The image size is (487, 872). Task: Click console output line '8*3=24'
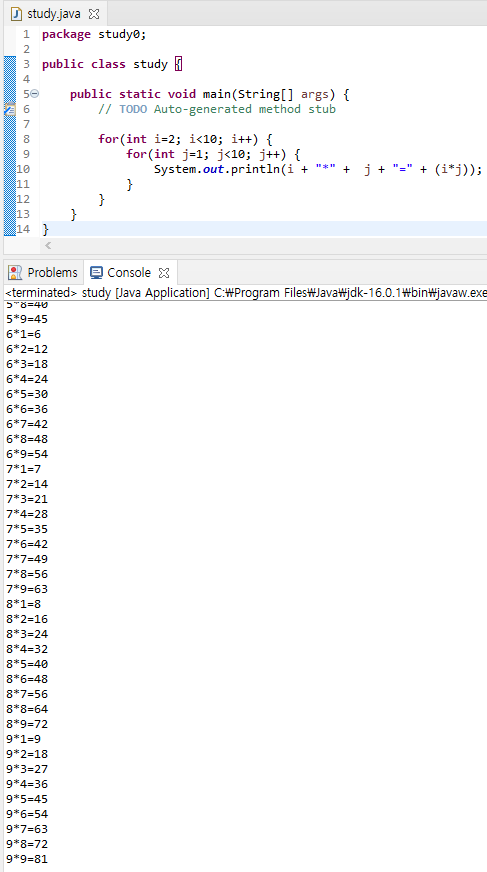tap(27, 635)
